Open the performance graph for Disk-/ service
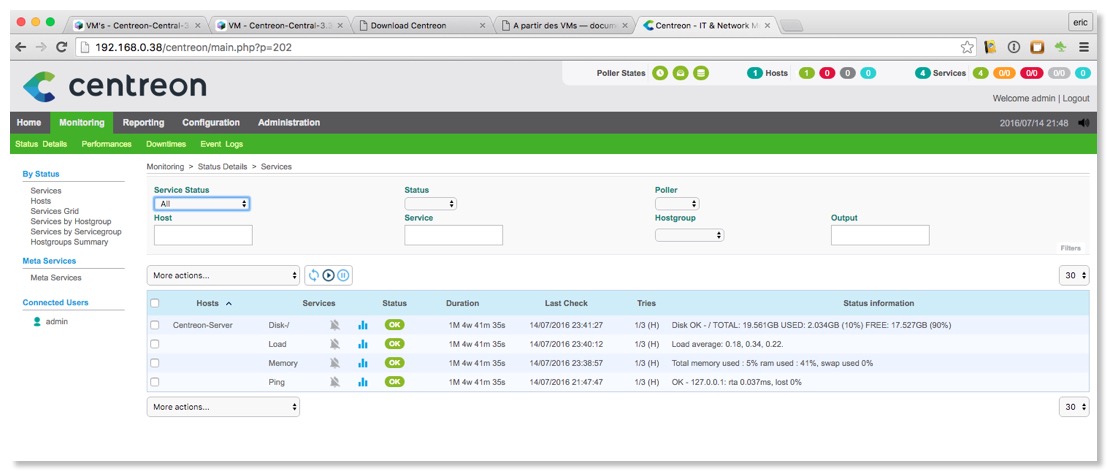 (x=363, y=325)
